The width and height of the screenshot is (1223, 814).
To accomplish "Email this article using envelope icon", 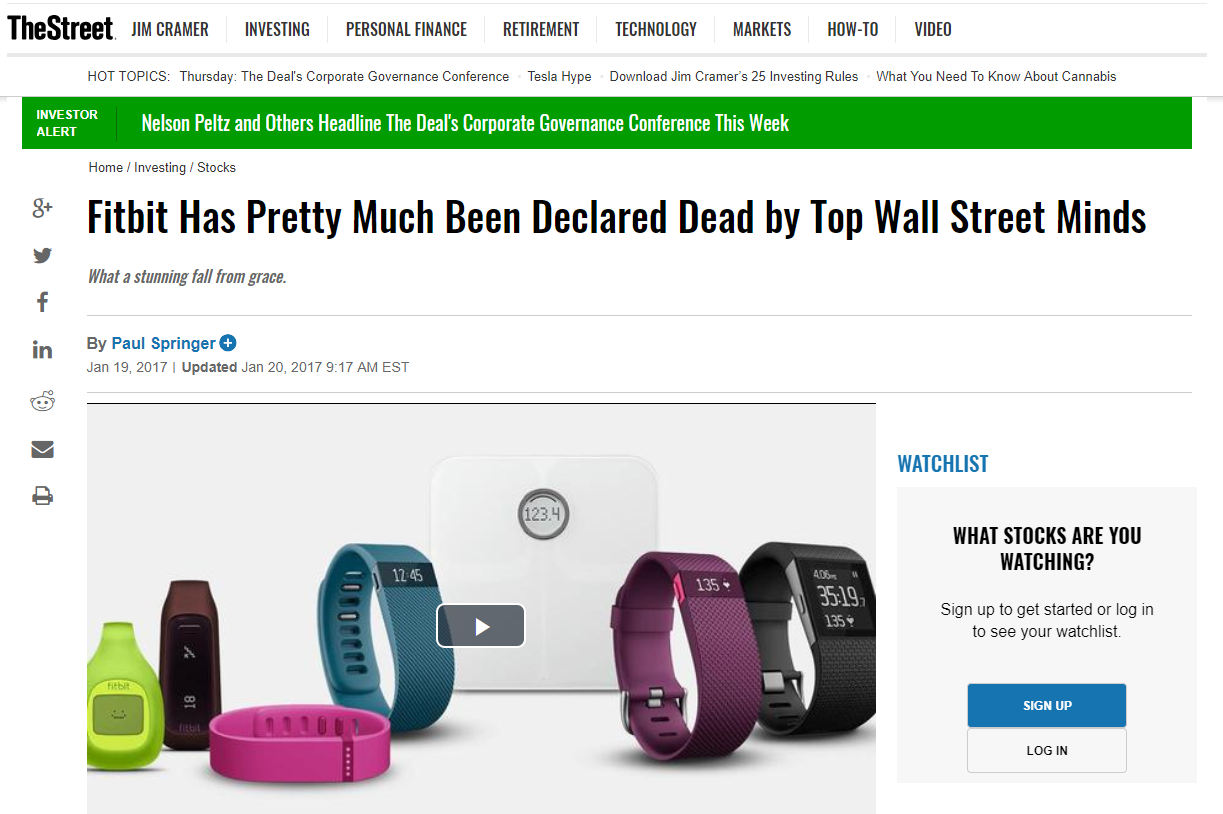I will (x=42, y=449).
